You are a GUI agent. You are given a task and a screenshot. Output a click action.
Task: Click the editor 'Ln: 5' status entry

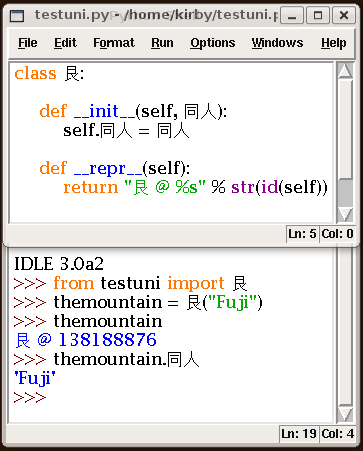302,234
